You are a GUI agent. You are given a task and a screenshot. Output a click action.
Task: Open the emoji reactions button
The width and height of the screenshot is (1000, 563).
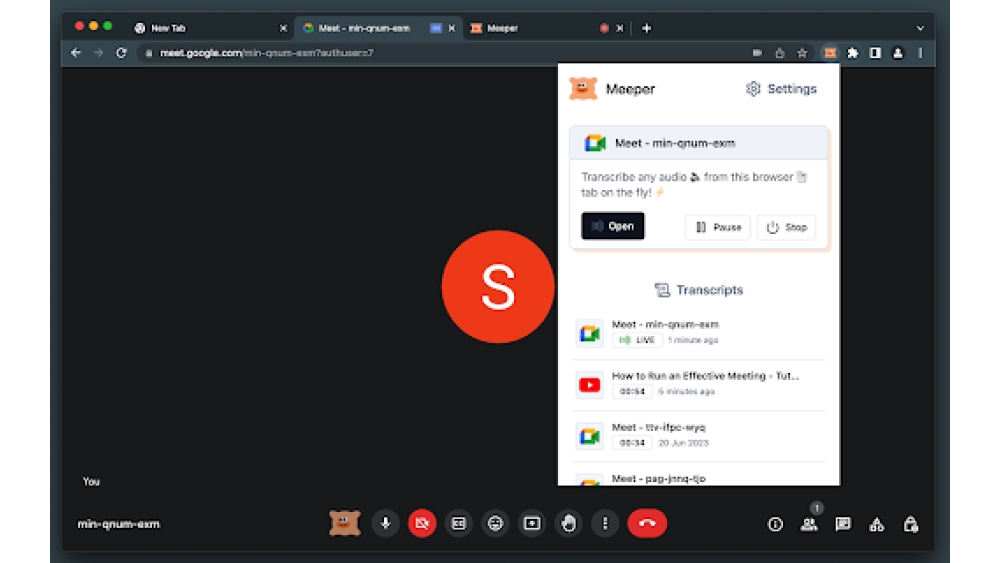tap(496, 523)
